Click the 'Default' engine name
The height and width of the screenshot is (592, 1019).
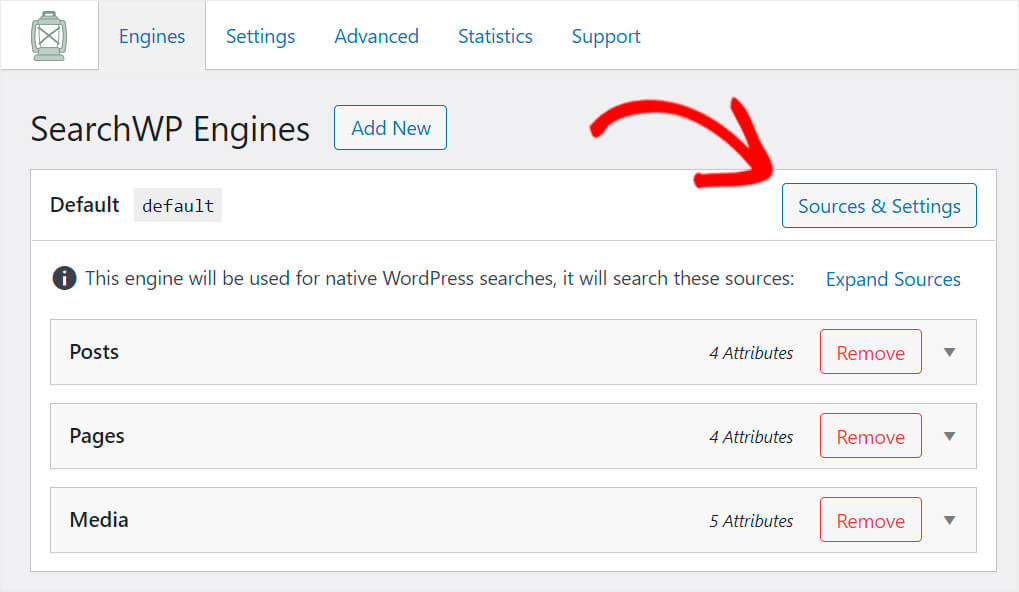click(84, 205)
